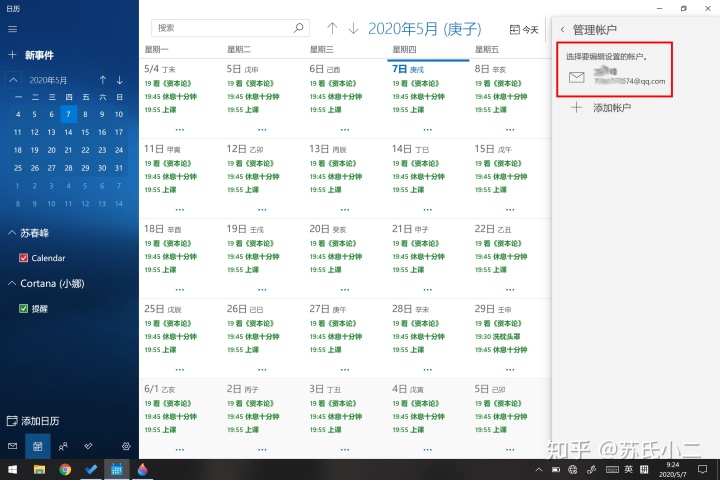Open Microsoft To Do taskbar icon
This screenshot has height=480, width=720.
click(x=91, y=469)
